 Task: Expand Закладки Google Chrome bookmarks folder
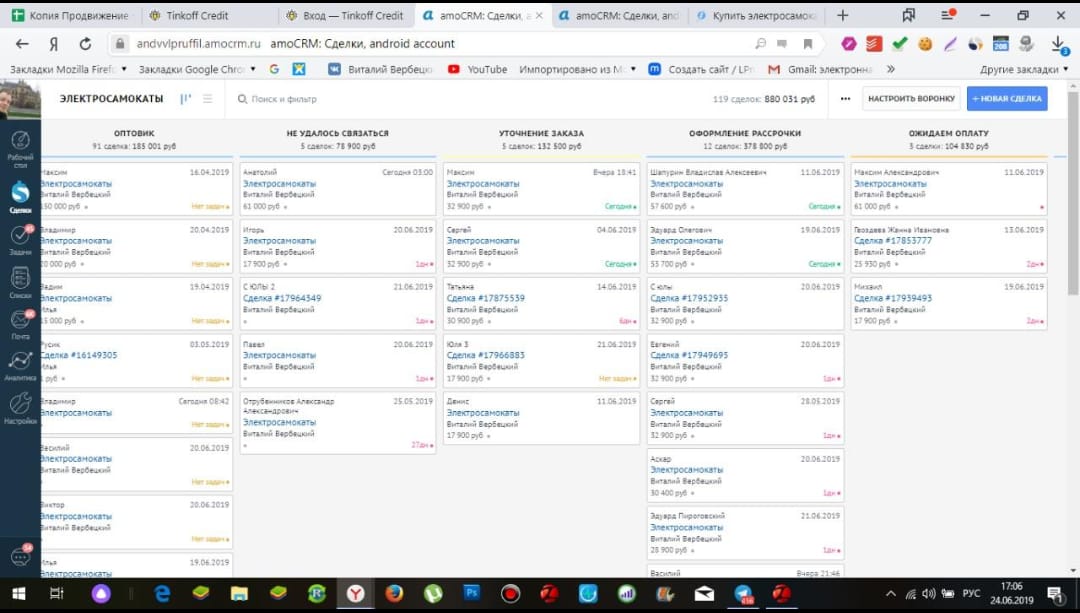click(x=196, y=69)
